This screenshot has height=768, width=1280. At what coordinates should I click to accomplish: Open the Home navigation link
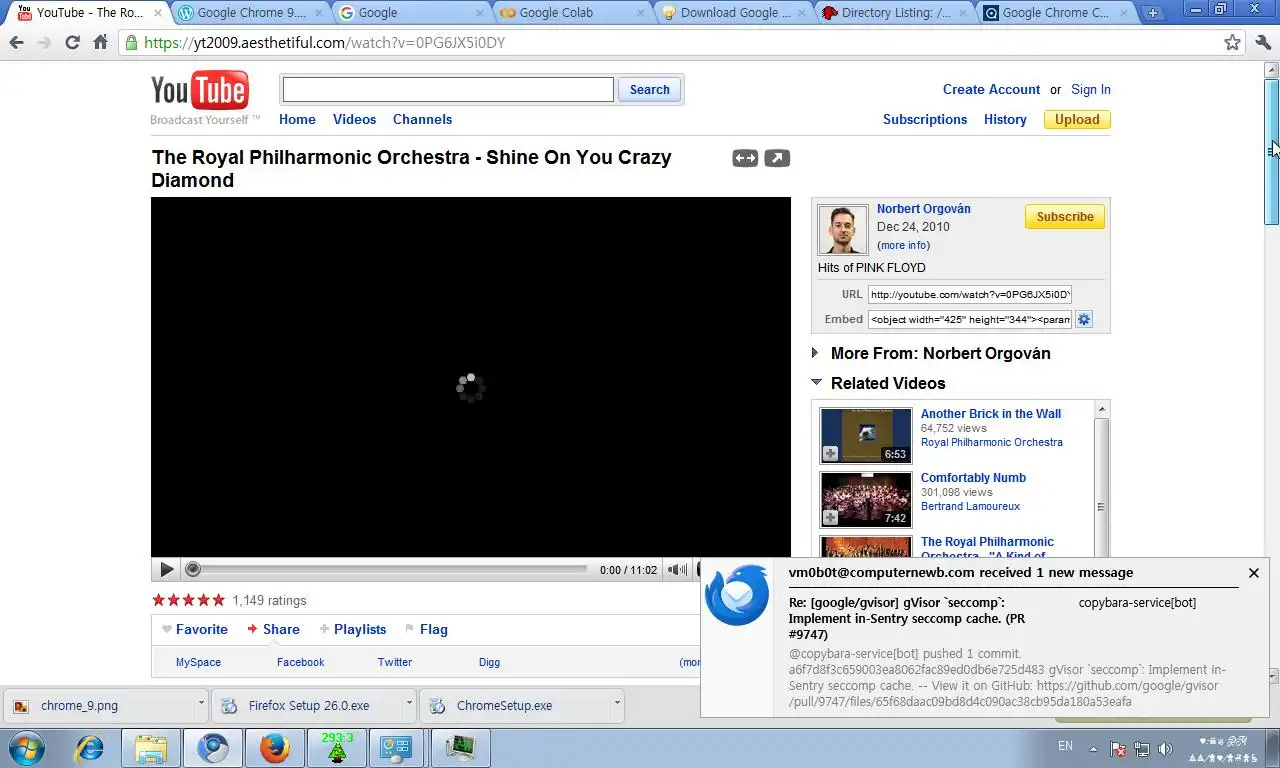coord(297,119)
